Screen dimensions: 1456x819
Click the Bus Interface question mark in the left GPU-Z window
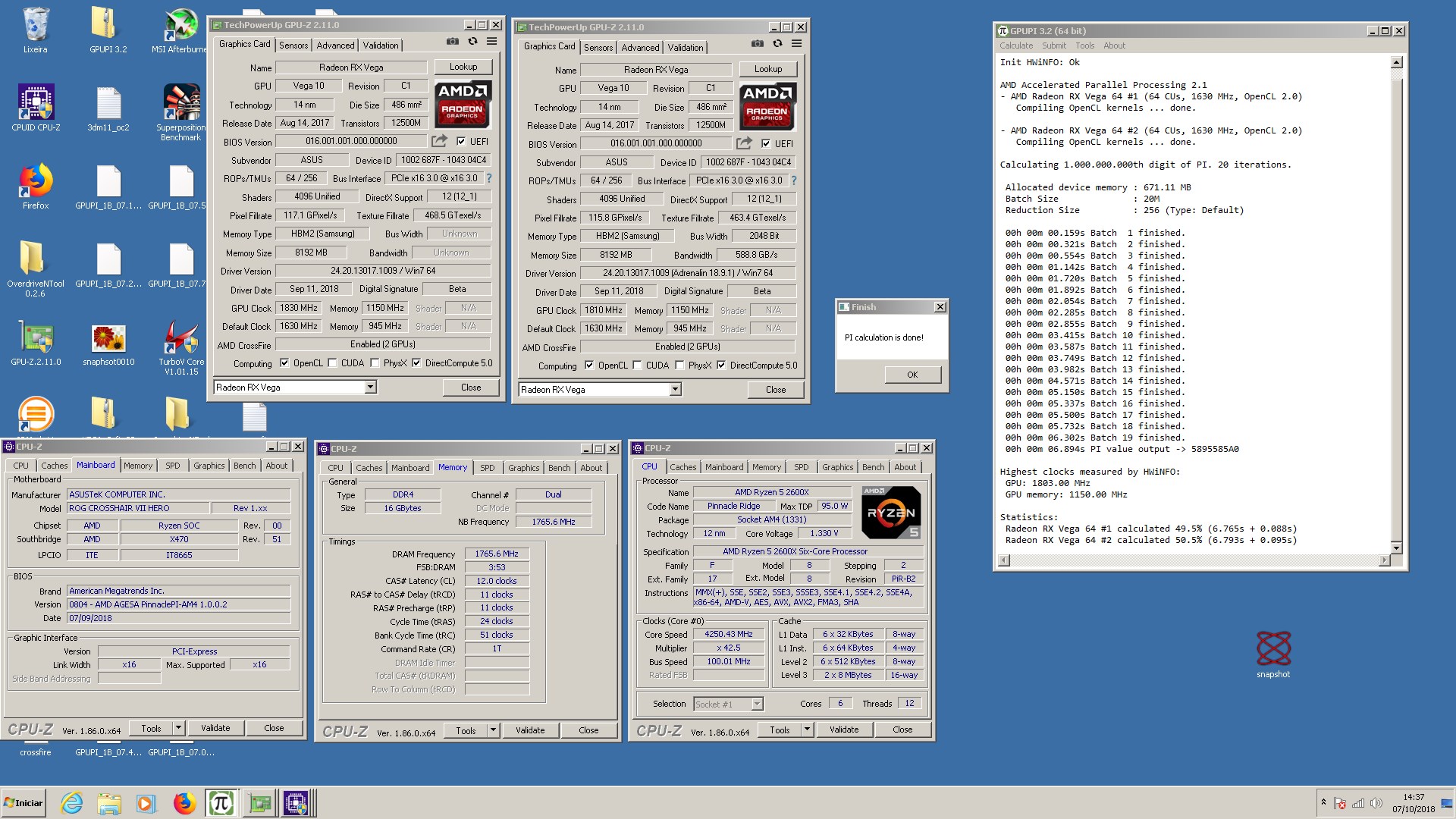tap(489, 178)
